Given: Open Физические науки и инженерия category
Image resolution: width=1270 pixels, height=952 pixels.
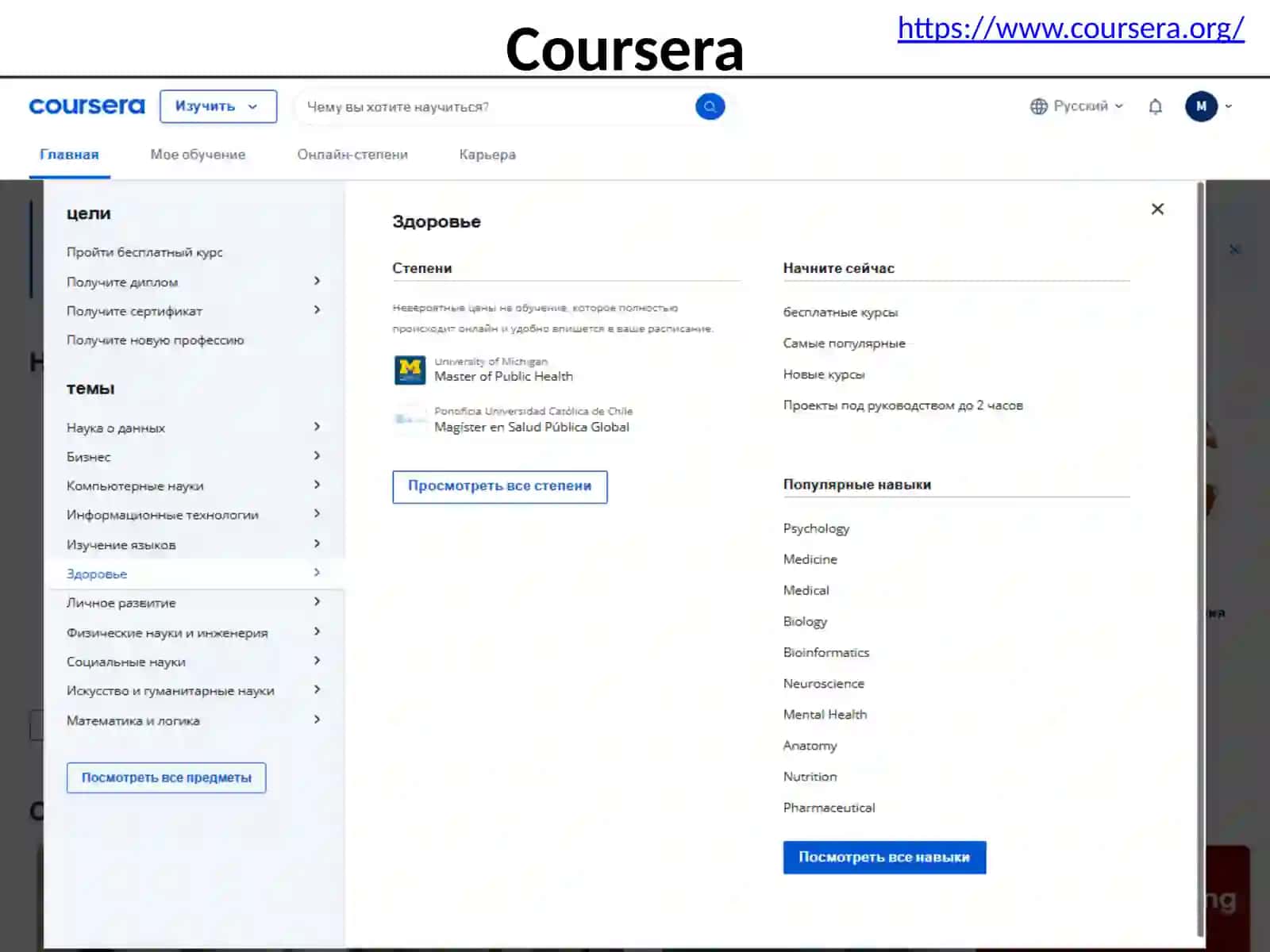Looking at the screenshot, I should [194, 632].
